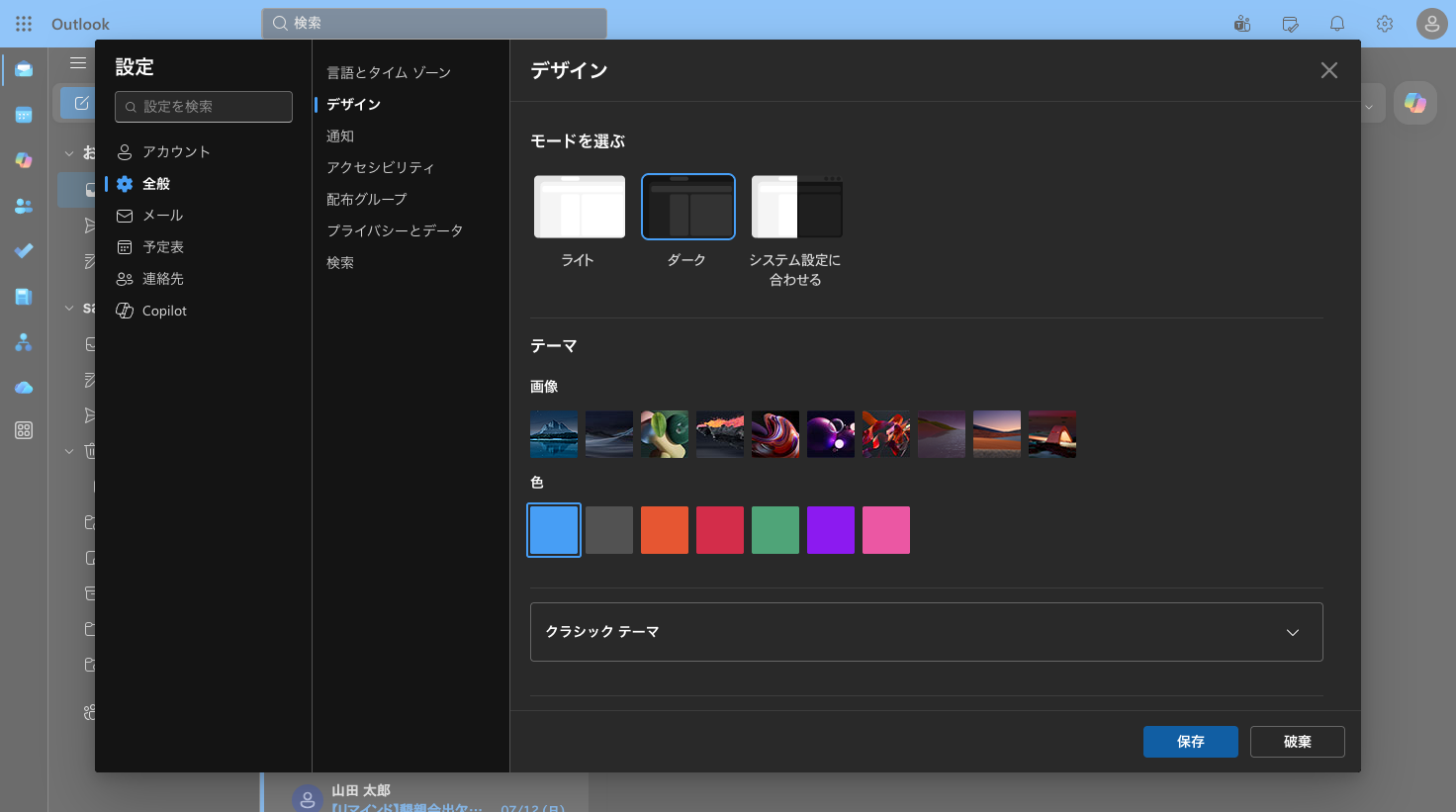The width and height of the screenshot is (1456, 812).
Task: Open the app launcher grid icon
Action: click(24, 24)
